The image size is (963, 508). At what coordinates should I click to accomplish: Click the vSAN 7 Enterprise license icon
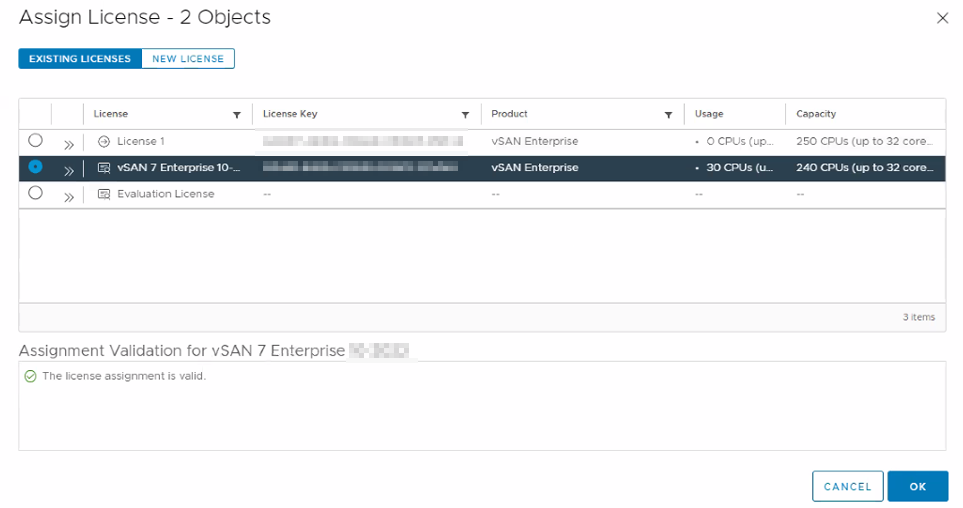pyautogui.click(x=104, y=168)
